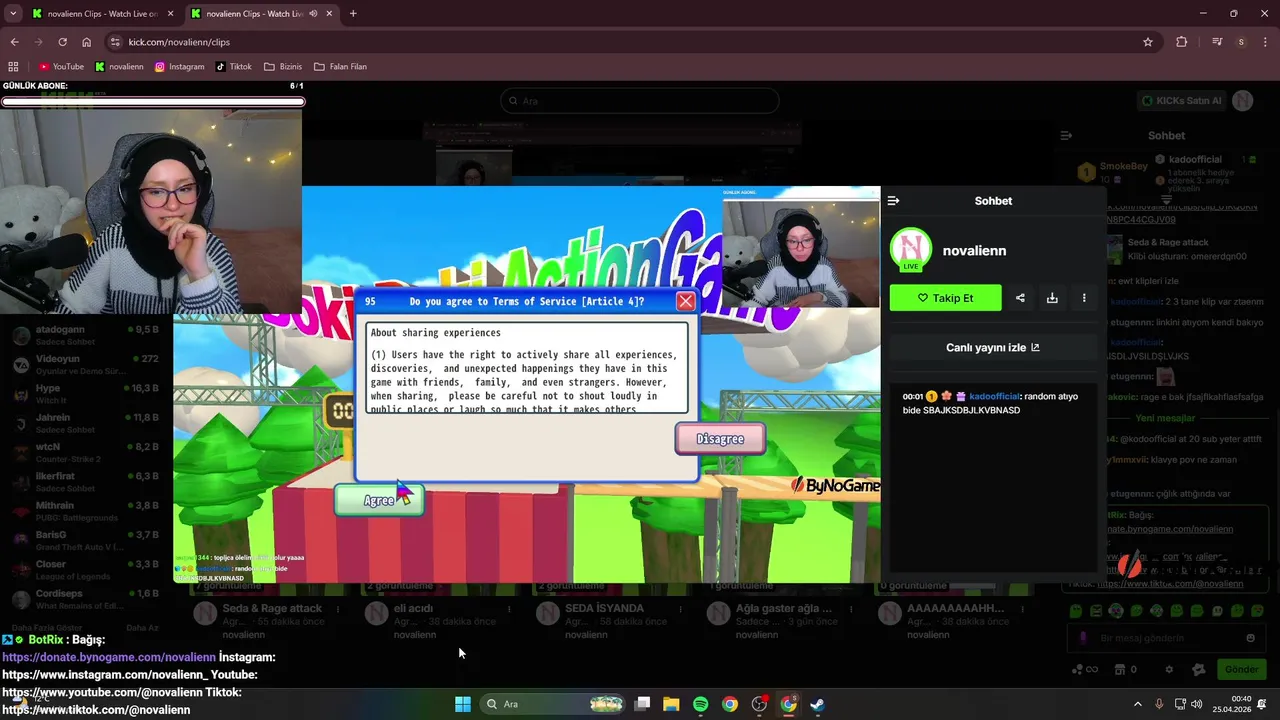Open tab search dropdown arrow
The width and height of the screenshot is (1280, 720).
[x=13, y=14]
